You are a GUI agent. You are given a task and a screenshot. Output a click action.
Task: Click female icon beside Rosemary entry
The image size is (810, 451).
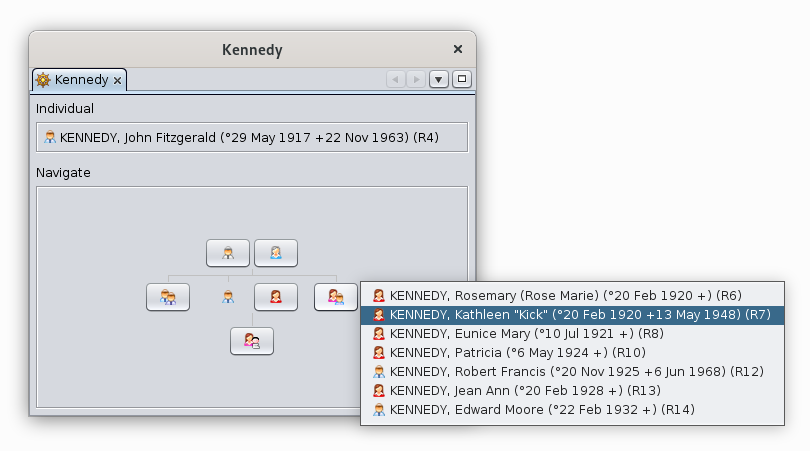click(379, 296)
